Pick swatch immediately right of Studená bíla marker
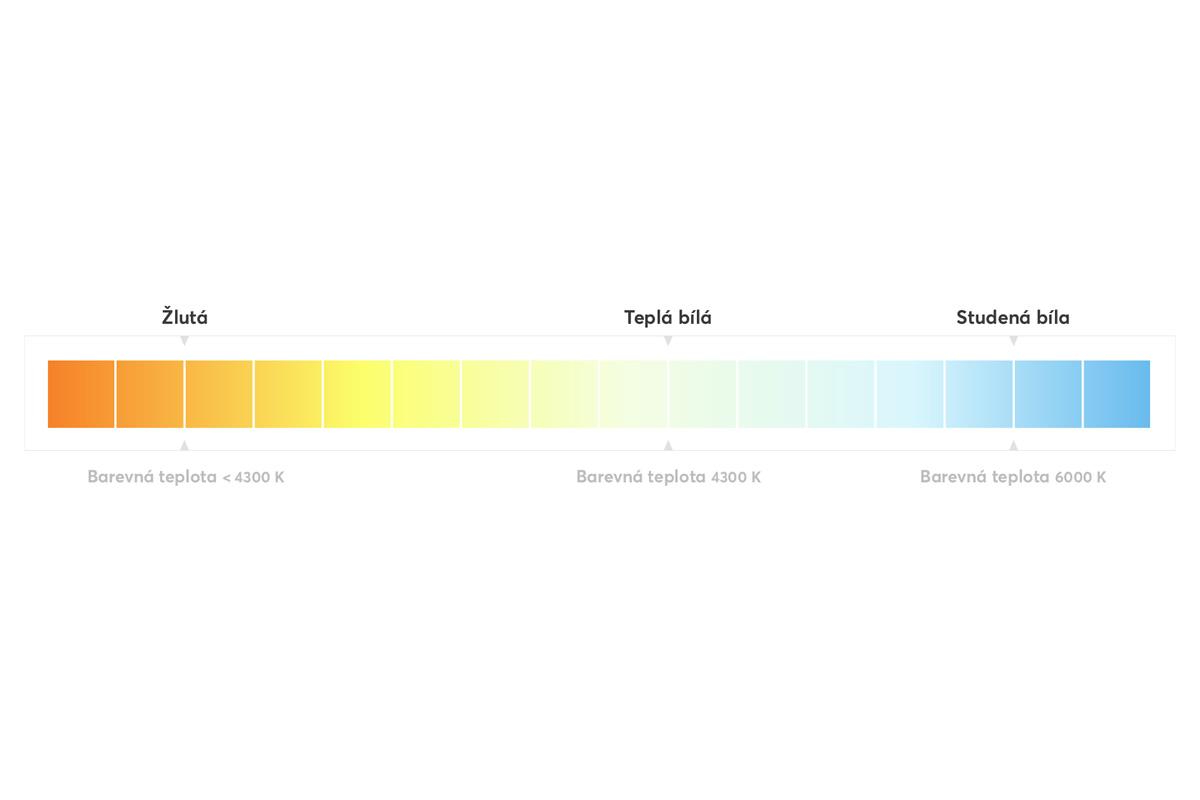The width and height of the screenshot is (1200, 800). click(1048, 394)
